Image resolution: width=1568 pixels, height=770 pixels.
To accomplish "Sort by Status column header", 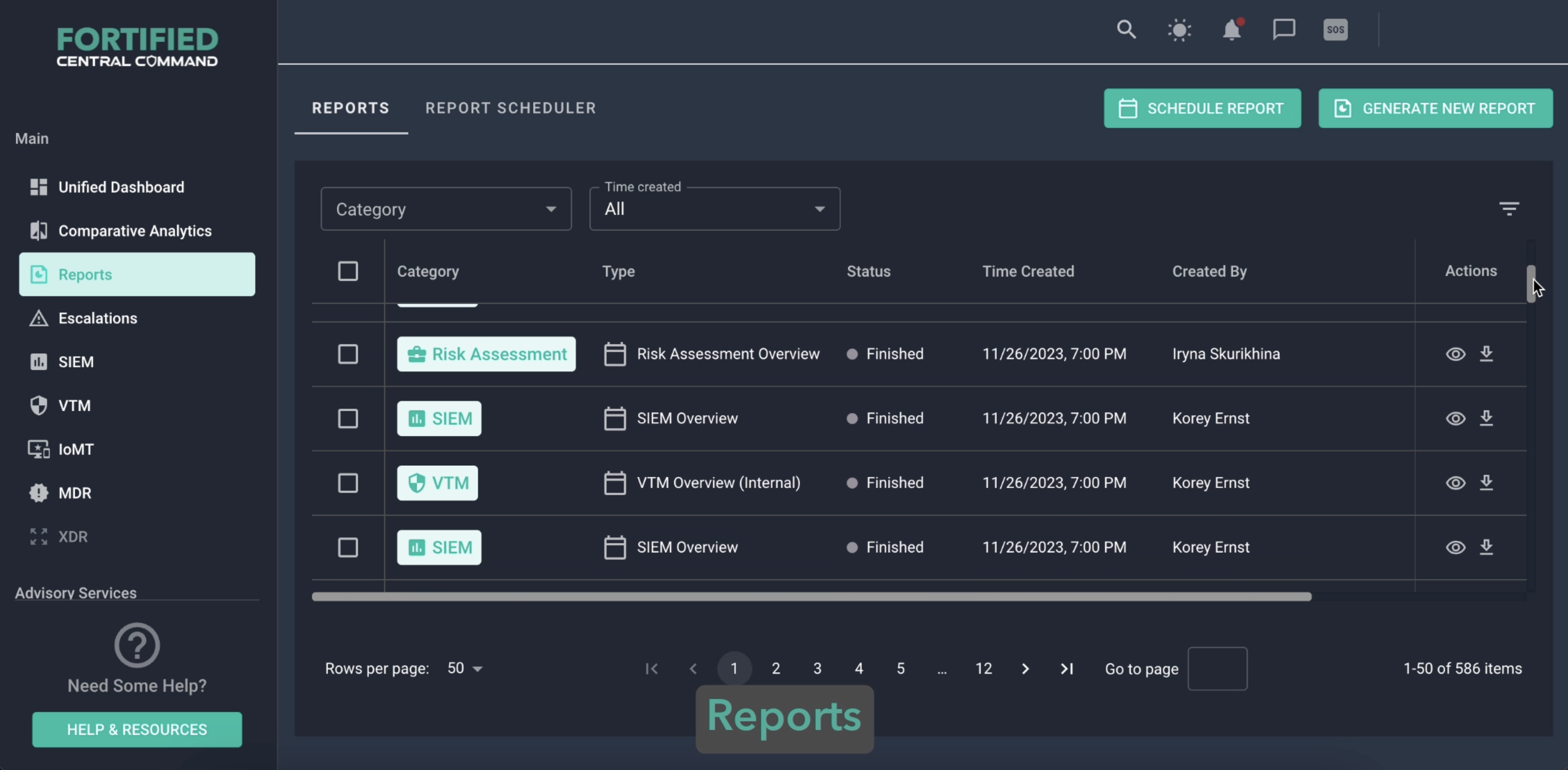I will point(869,271).
